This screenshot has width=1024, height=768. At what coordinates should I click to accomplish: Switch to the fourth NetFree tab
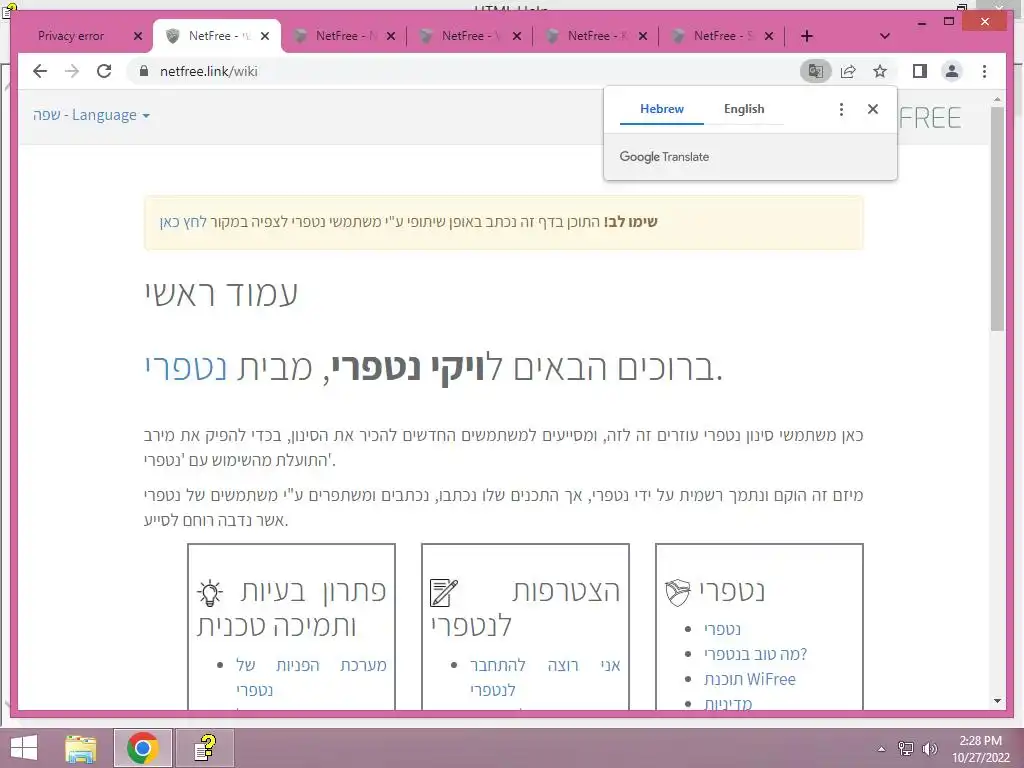588,36
